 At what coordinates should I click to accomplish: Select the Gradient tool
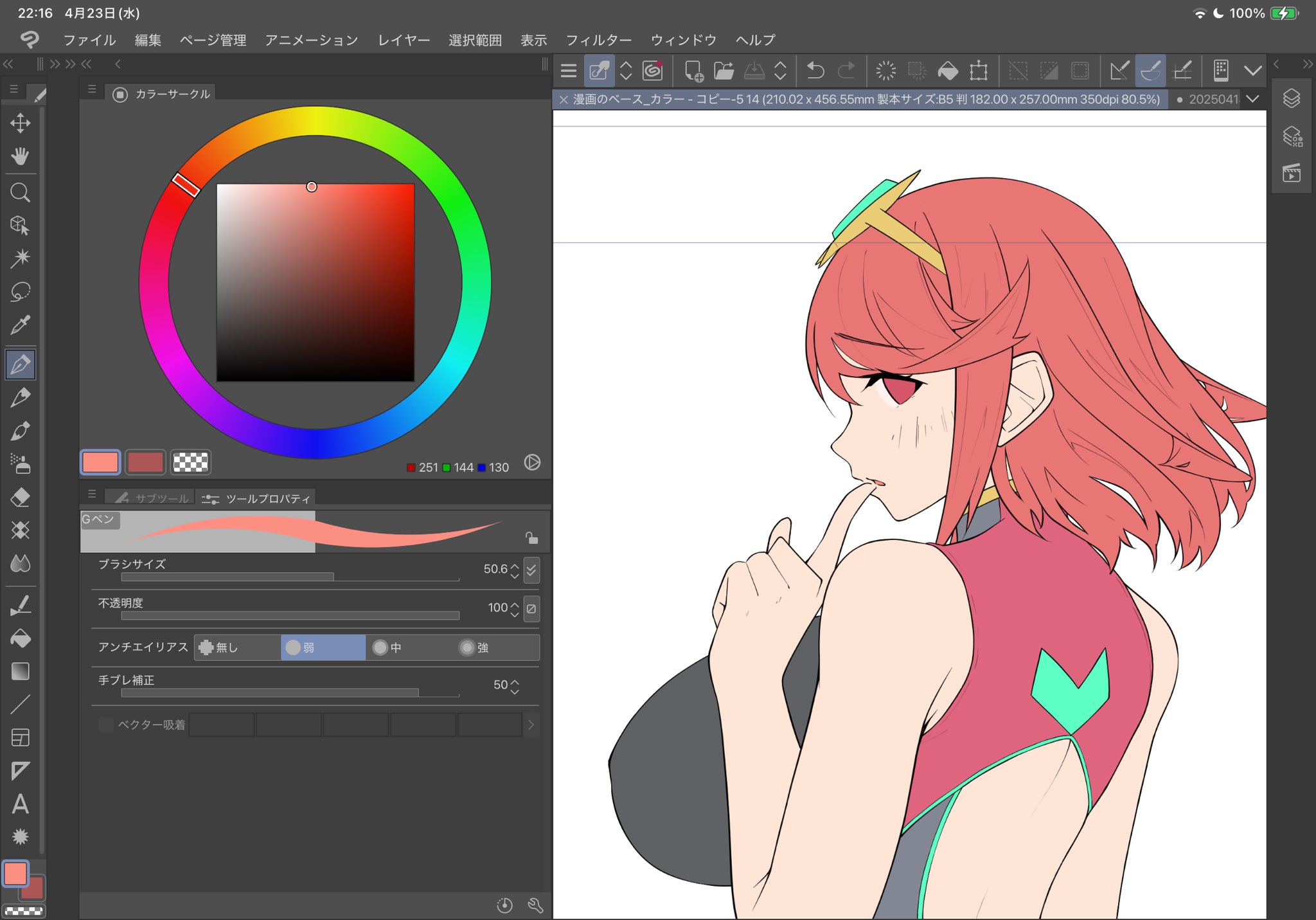(x=20, y=671)
